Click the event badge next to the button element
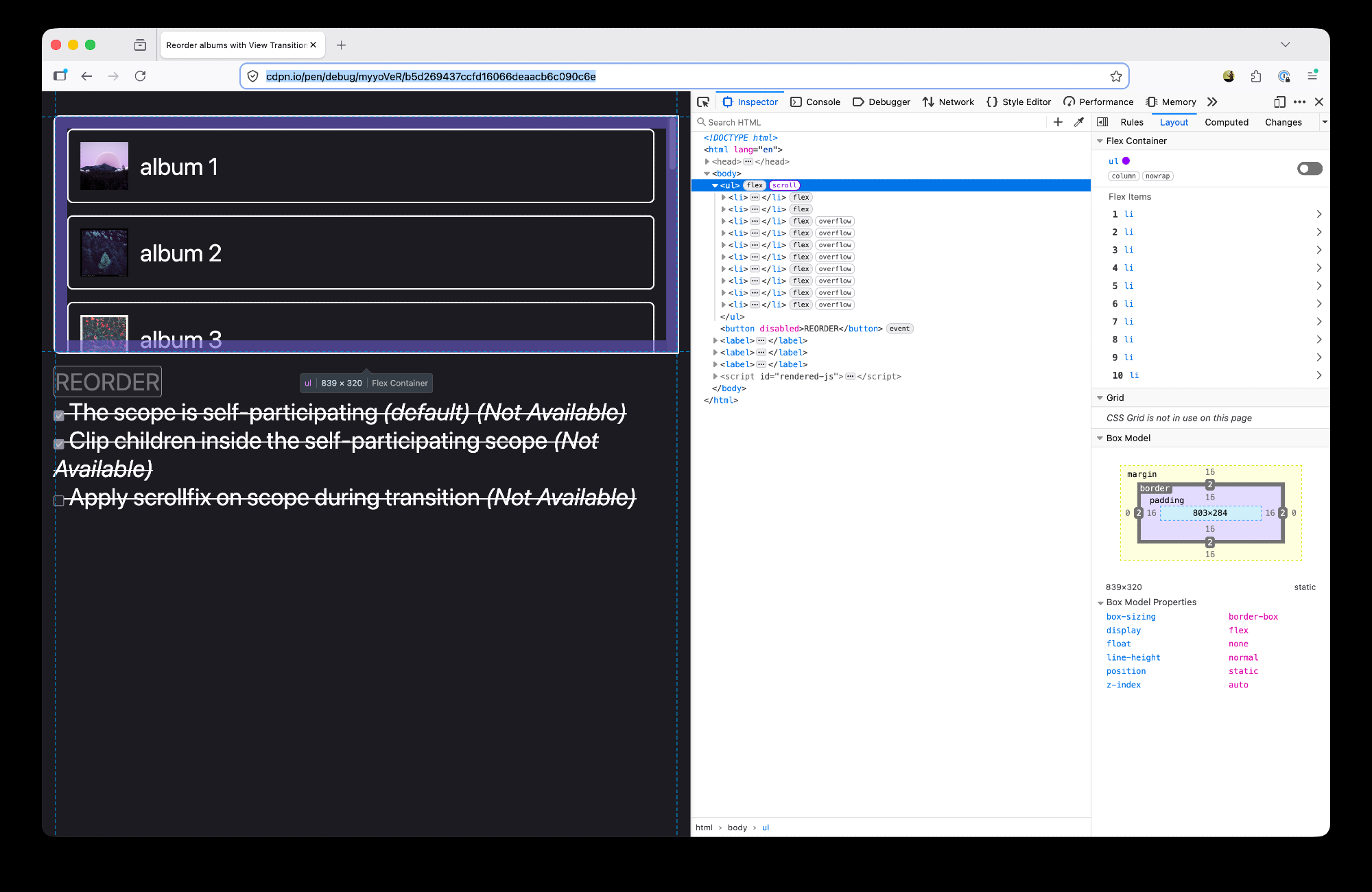Viewport: 1372px width, 892px height. tap(899, 329)
